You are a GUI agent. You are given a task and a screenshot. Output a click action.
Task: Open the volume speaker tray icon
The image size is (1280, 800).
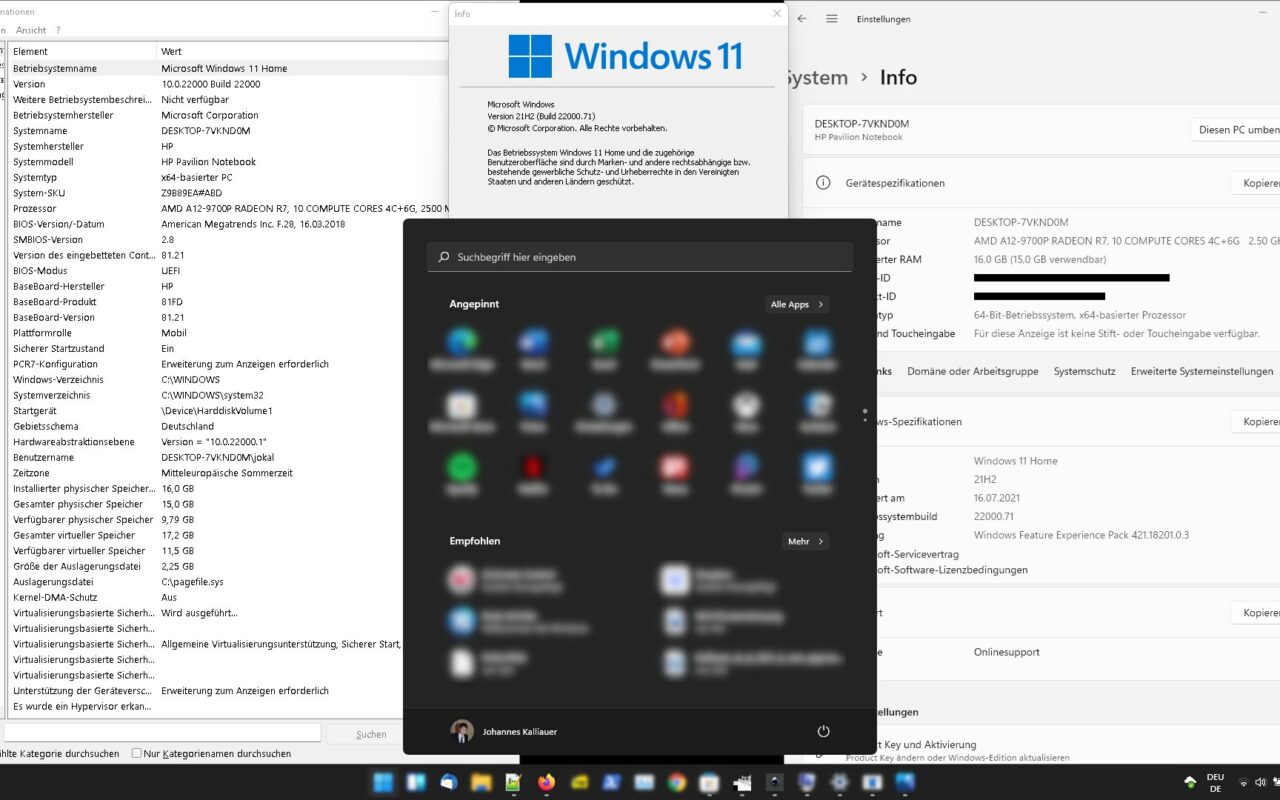pos(1262,782)
